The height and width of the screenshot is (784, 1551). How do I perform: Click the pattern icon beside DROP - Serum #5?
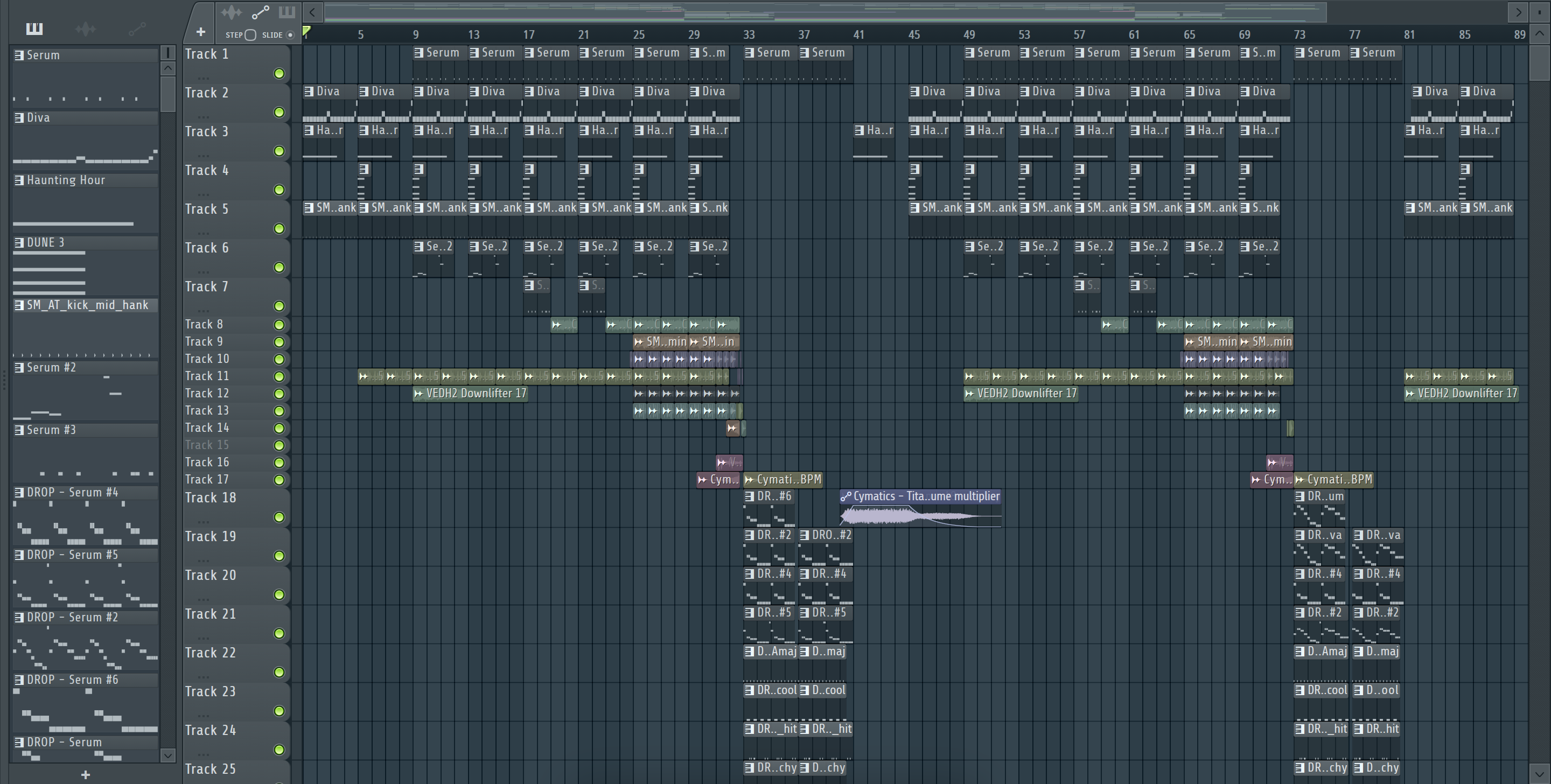[x=19, y=555]
